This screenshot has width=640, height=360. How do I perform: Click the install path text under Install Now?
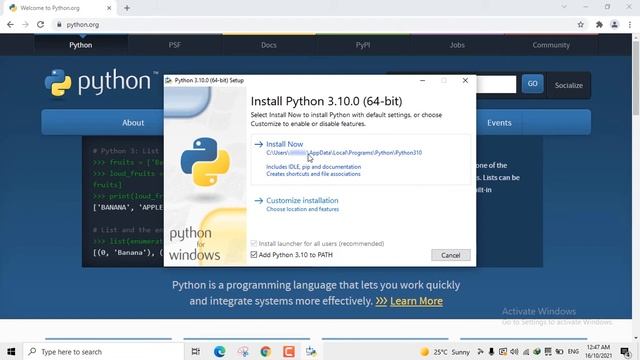point(344,153)
